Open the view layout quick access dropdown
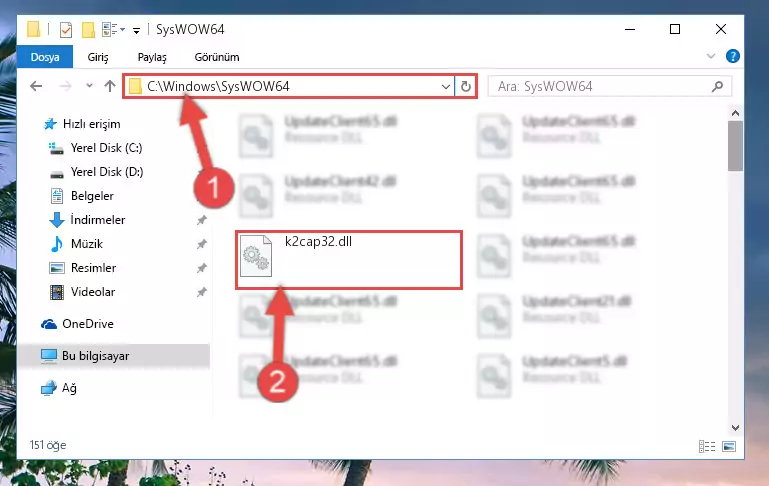769x486 pixels. pyautogui.click(x=113, y=30)
